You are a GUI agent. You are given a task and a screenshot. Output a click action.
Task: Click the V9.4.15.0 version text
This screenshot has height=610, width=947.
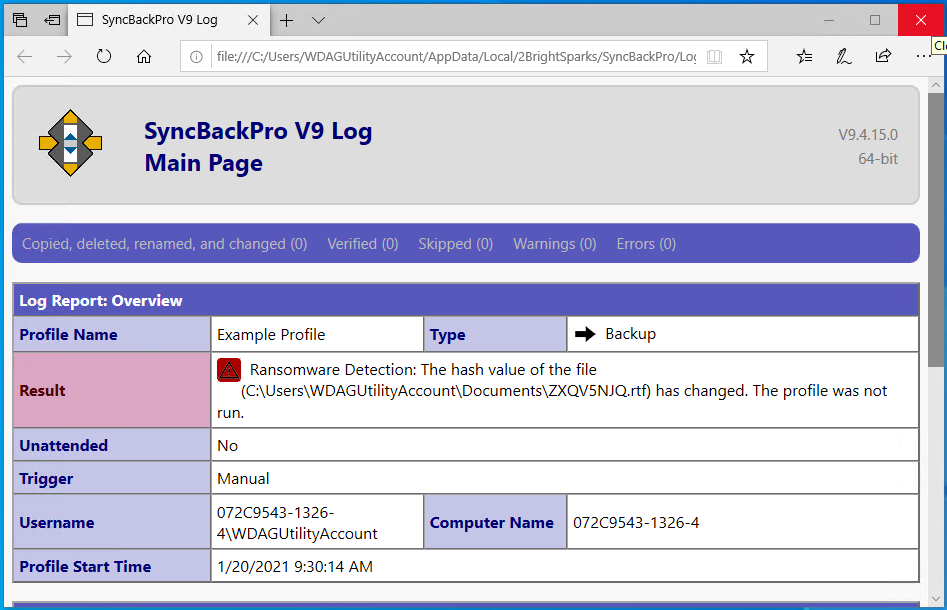(868, 135)
